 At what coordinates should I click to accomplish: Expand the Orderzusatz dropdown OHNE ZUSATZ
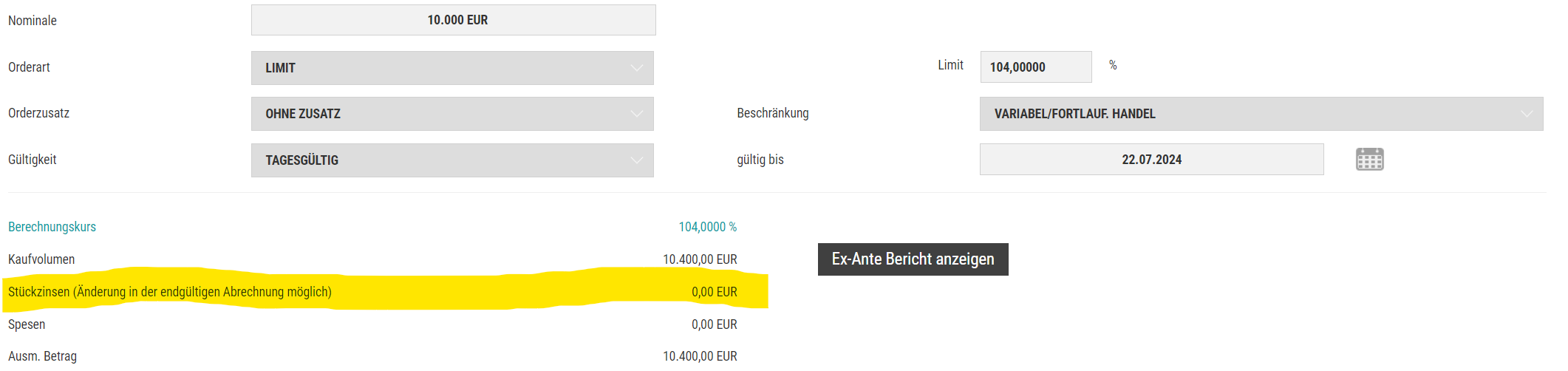tap(451, 114)
